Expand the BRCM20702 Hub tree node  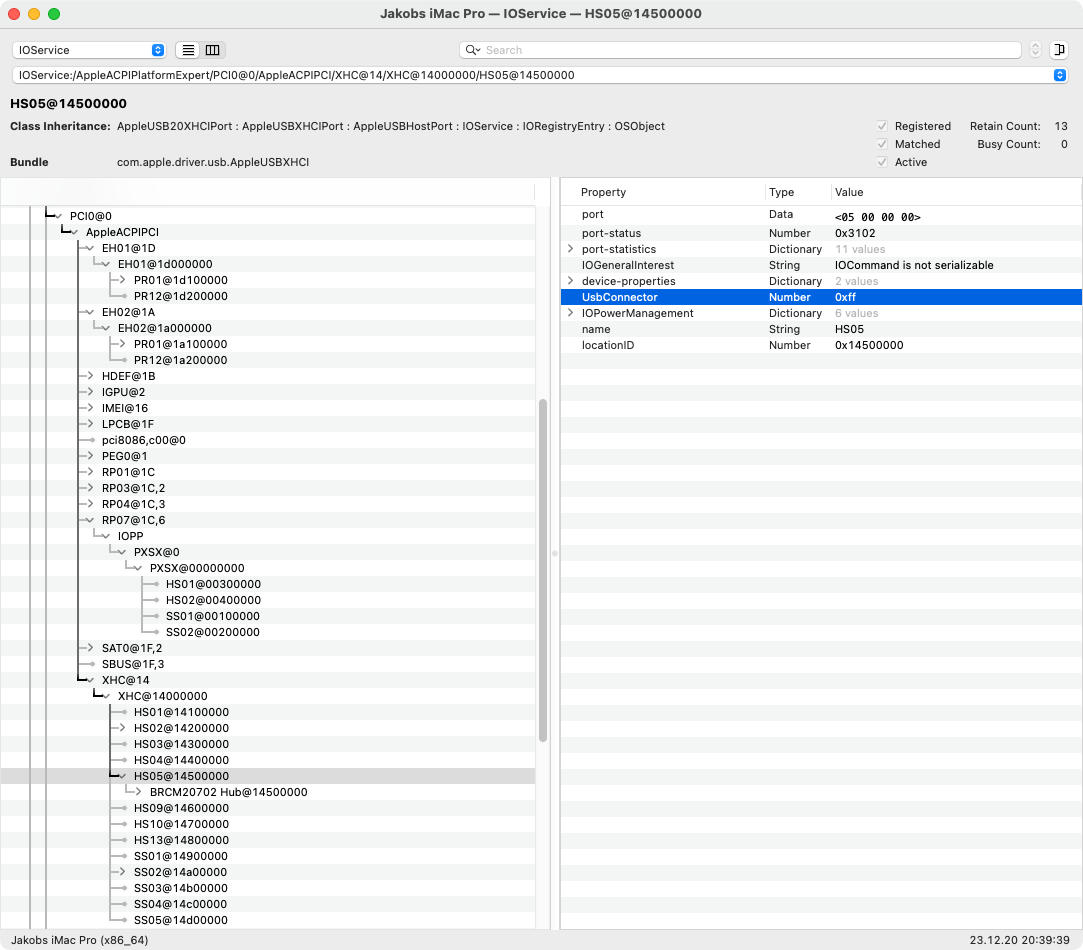139,792
